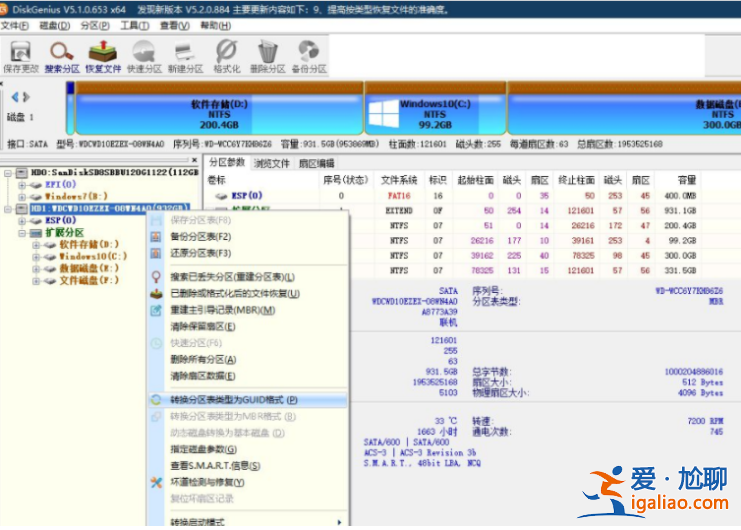The image size is (741, 530).
Task: Switch to the 分区参数 tab
Action: 227,162
